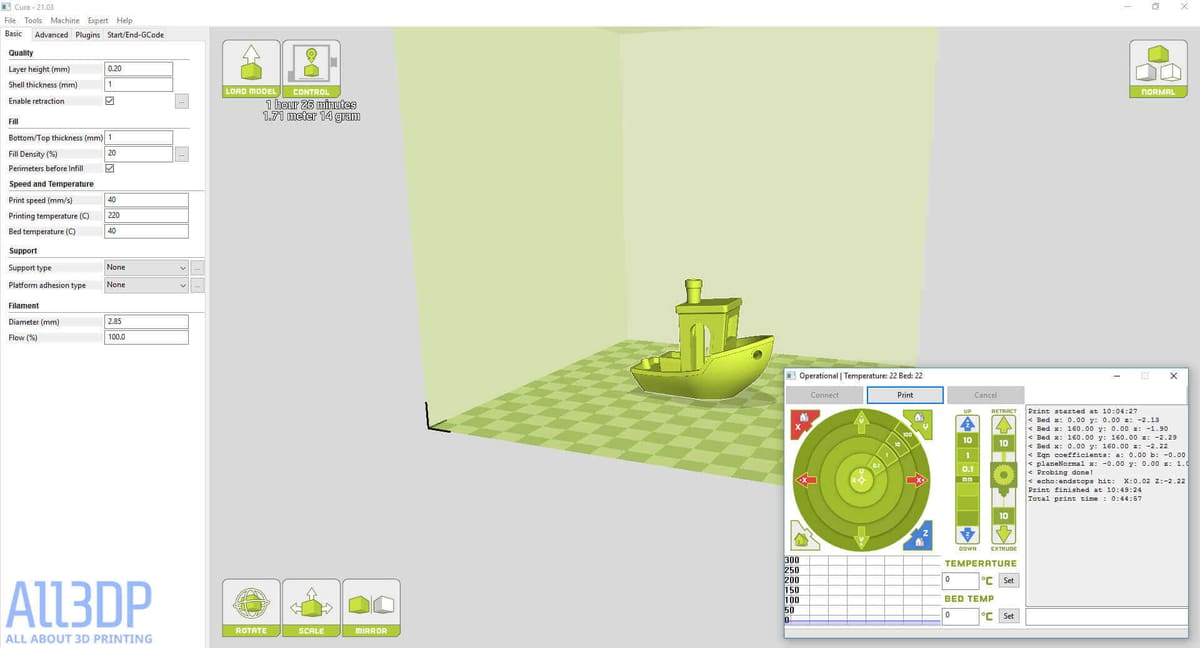Viewport: 1200px width, 648px height.
Task: Click the Print button in control window
Action: click(905, 395)
